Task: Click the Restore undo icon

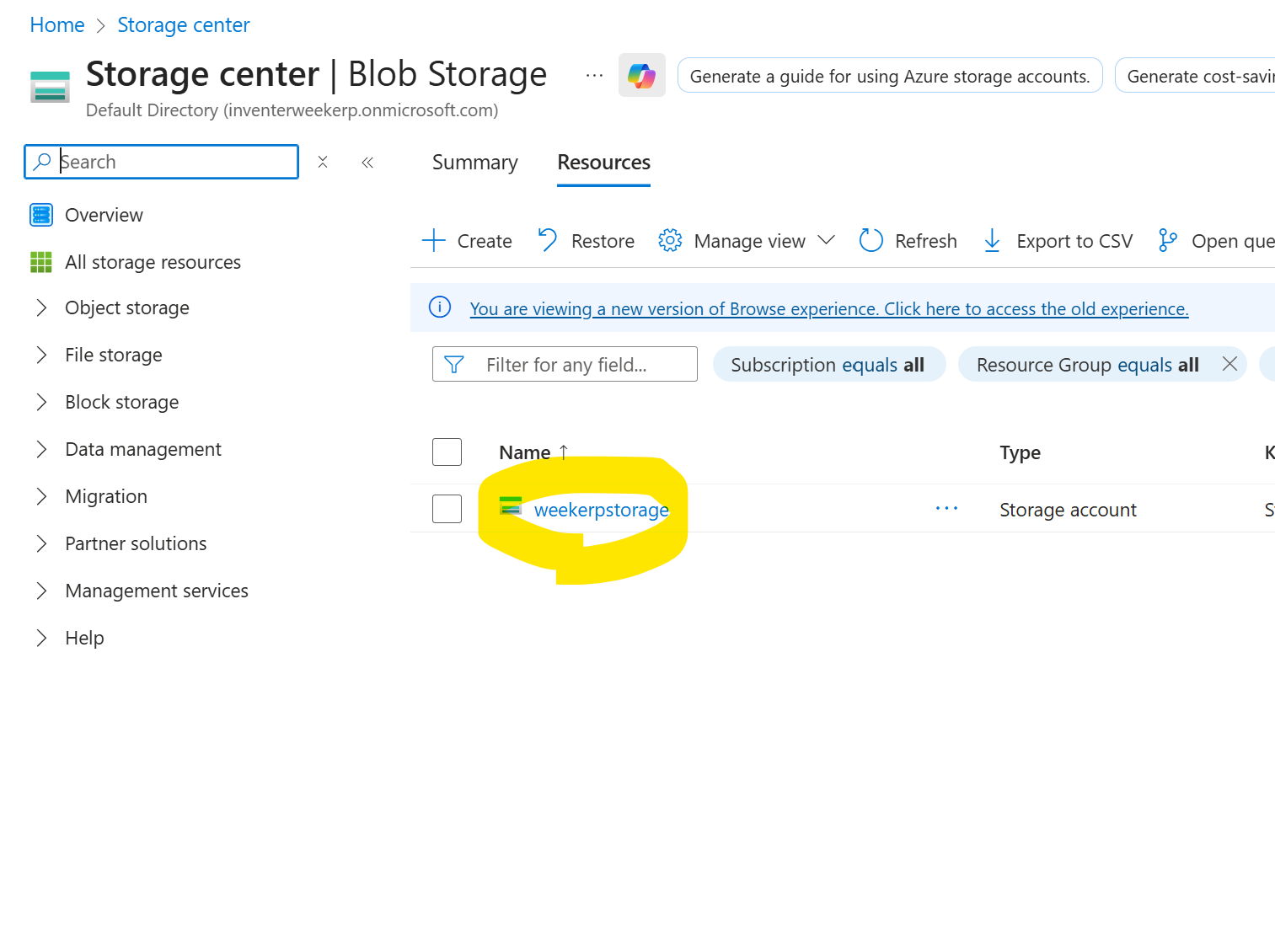Action: pyautogui.click(x=548, y=241)
